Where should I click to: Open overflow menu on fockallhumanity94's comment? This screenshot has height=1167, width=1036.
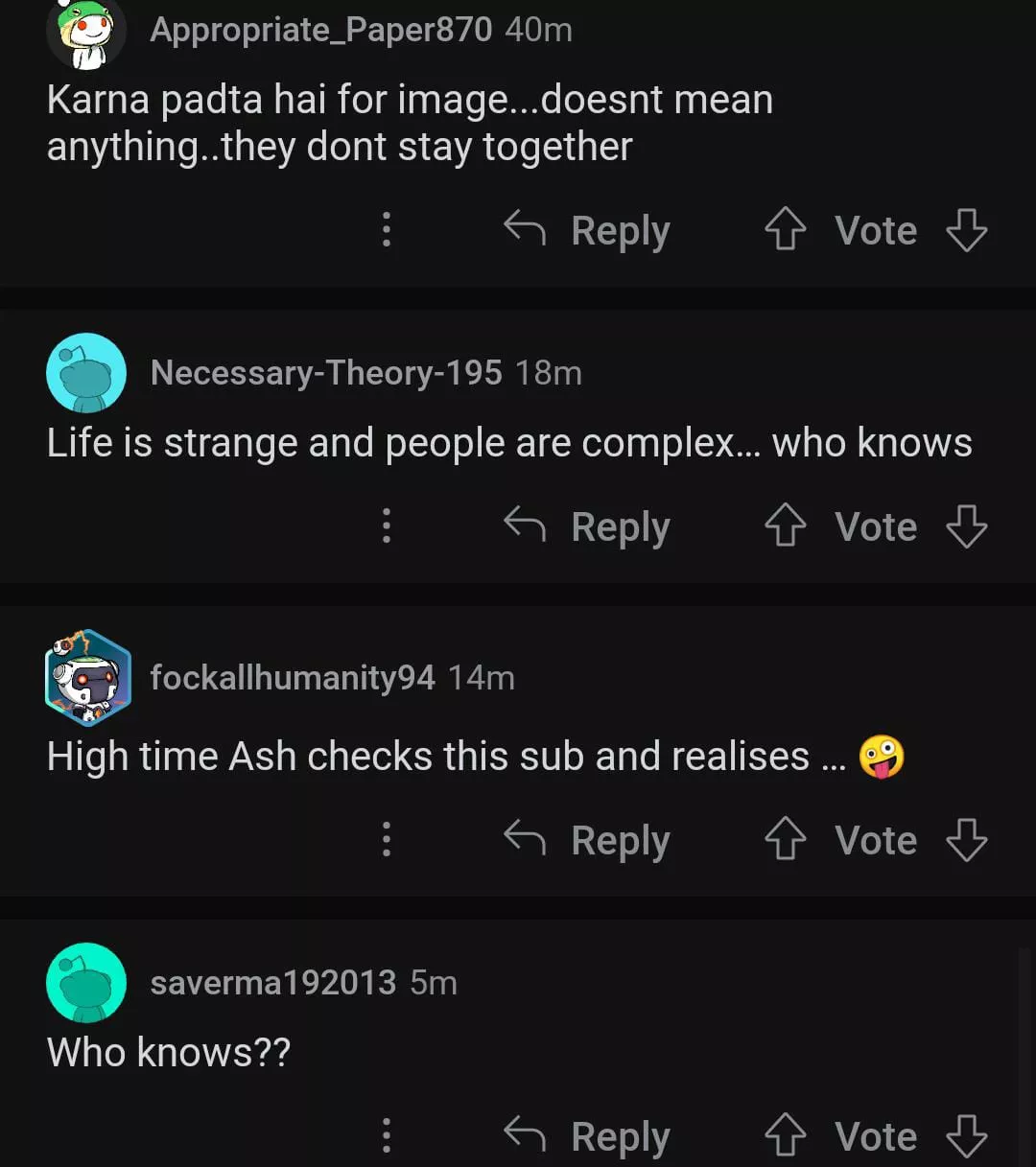point(387,840)
